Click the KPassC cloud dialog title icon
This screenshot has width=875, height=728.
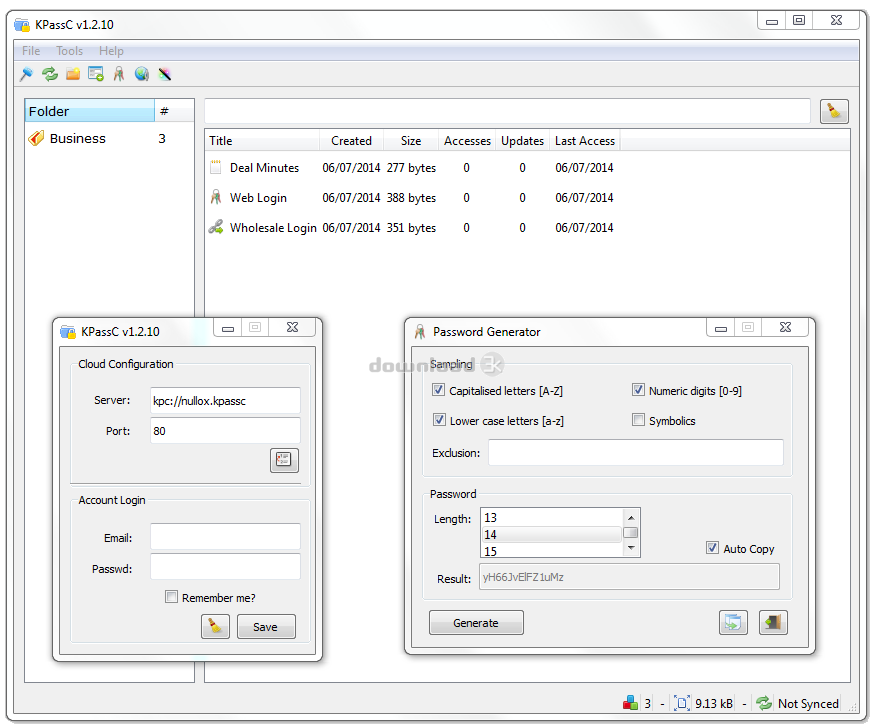(68, 332)
